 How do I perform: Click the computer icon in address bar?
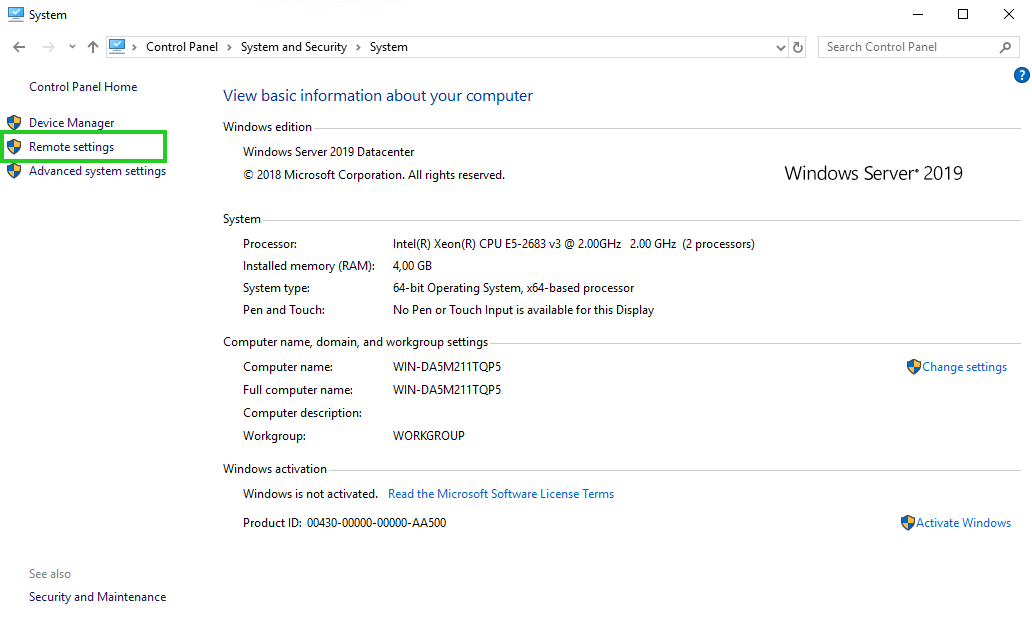(x=117, y=46)
